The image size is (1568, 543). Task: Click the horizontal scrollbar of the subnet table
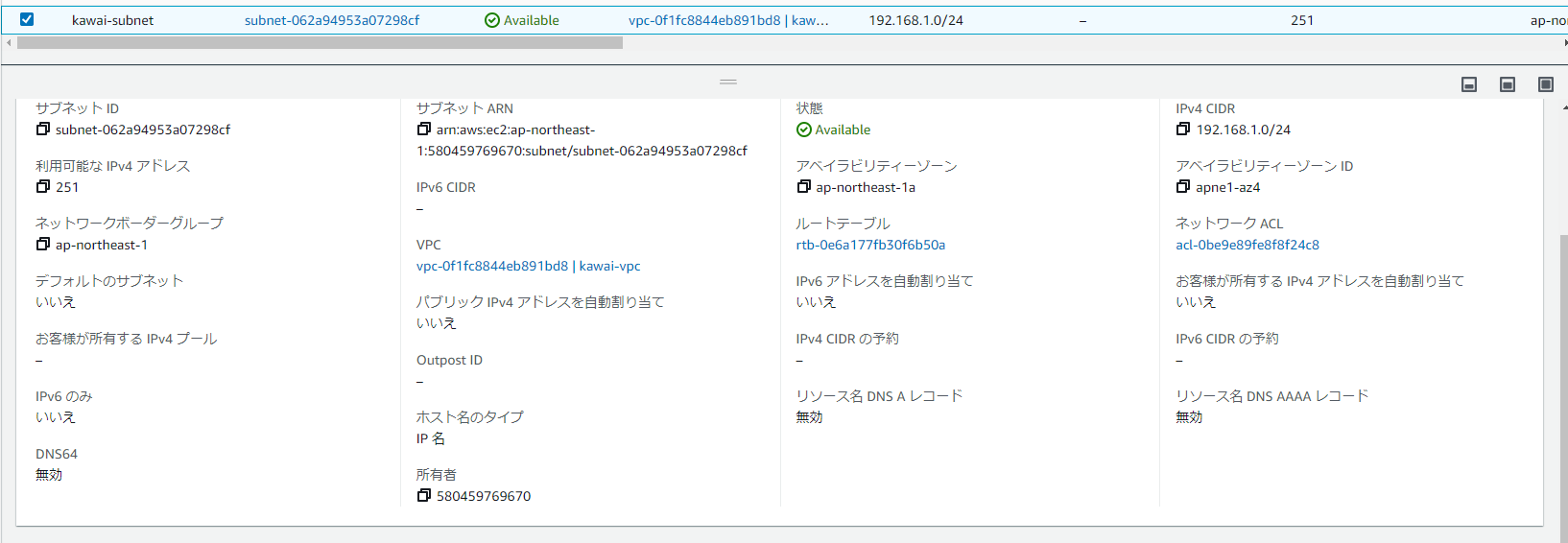click(x=320, y=42)
